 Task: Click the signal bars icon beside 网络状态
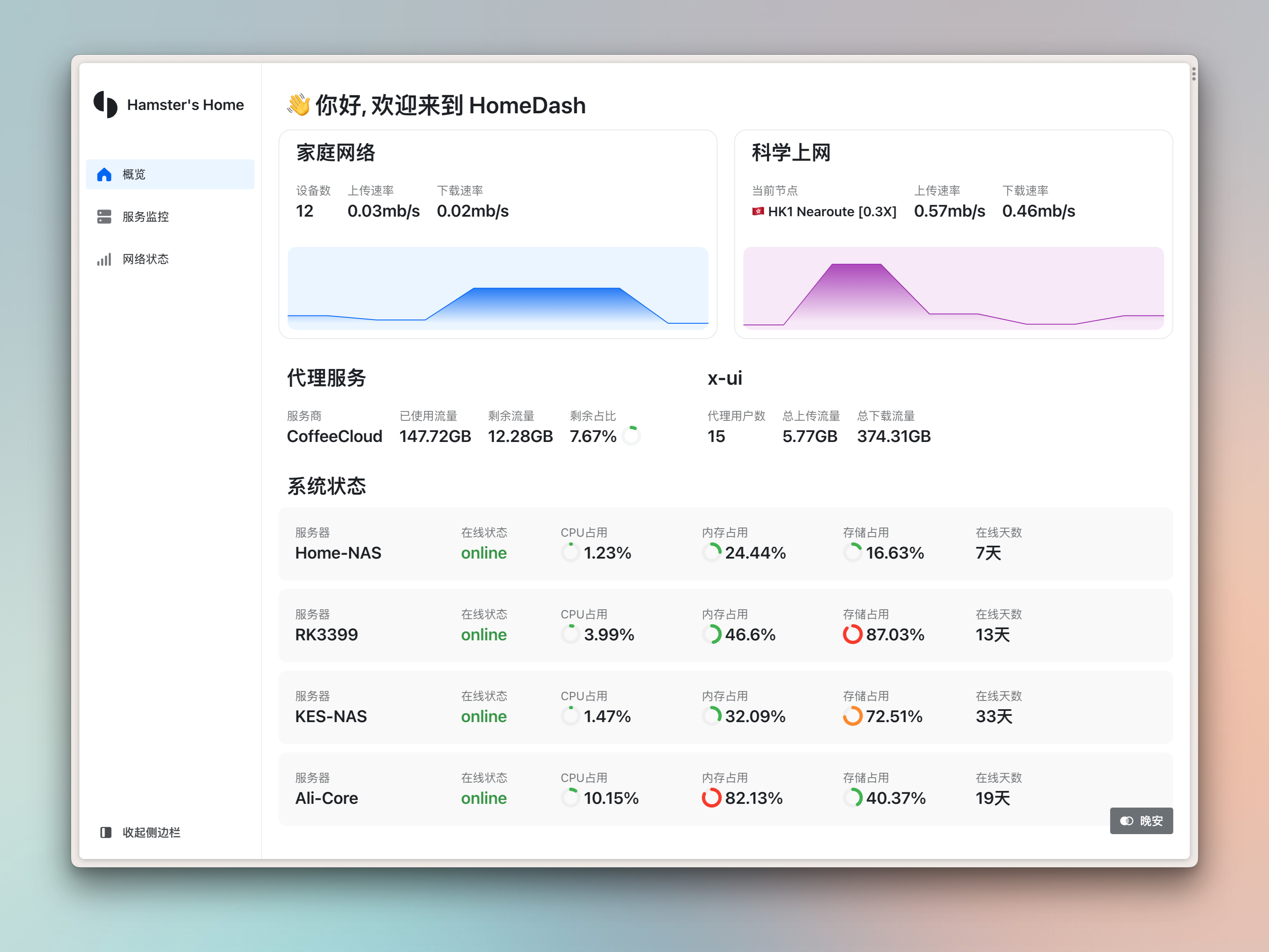tap(104, 259)
